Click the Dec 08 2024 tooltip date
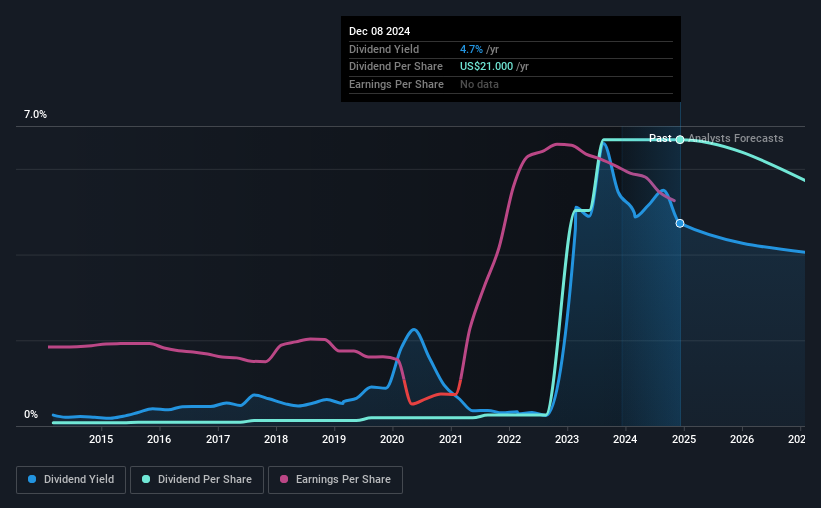Image resolution: width=821 pixels, height=508 pixels. coord(380,31)
